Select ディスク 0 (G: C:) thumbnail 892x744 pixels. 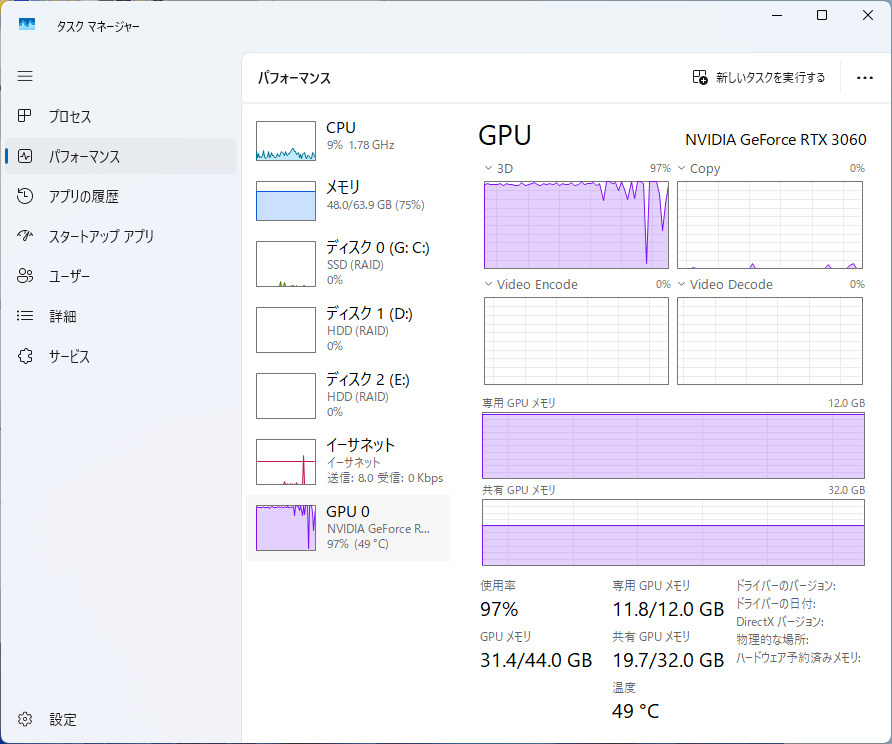pyautogui.click(x=286, y=264)
